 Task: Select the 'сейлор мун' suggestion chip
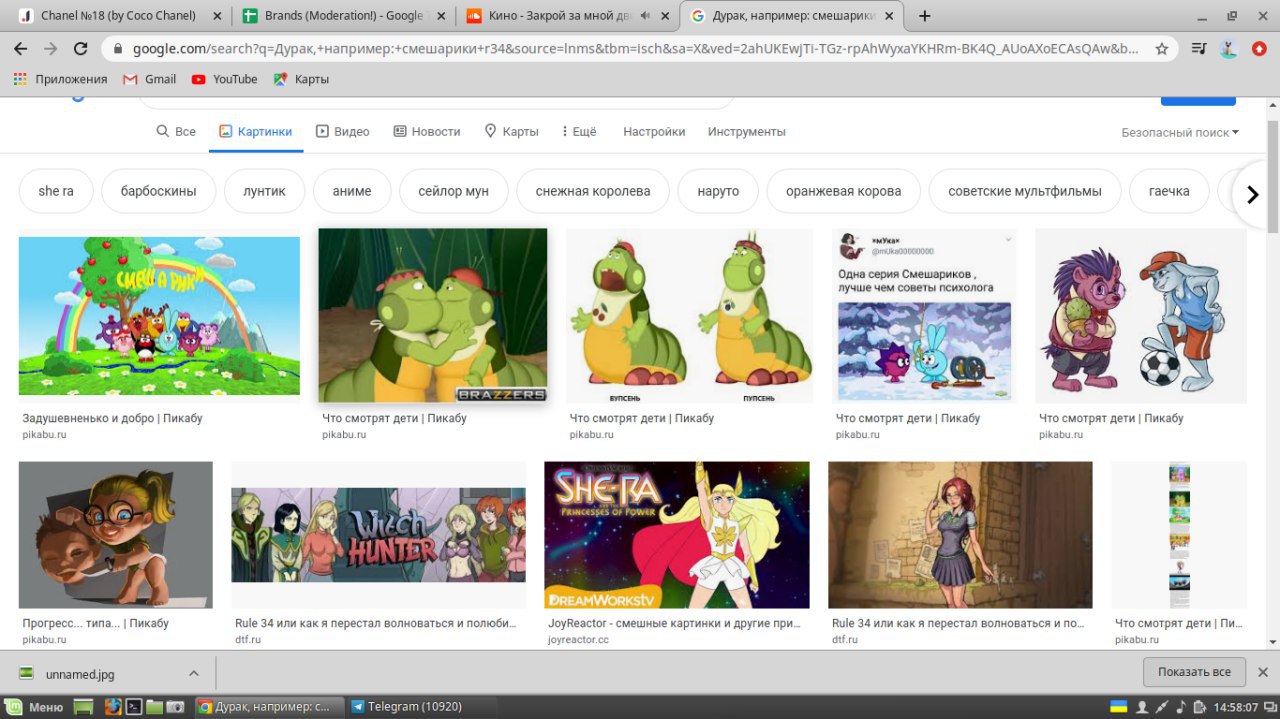coord(454,191)
